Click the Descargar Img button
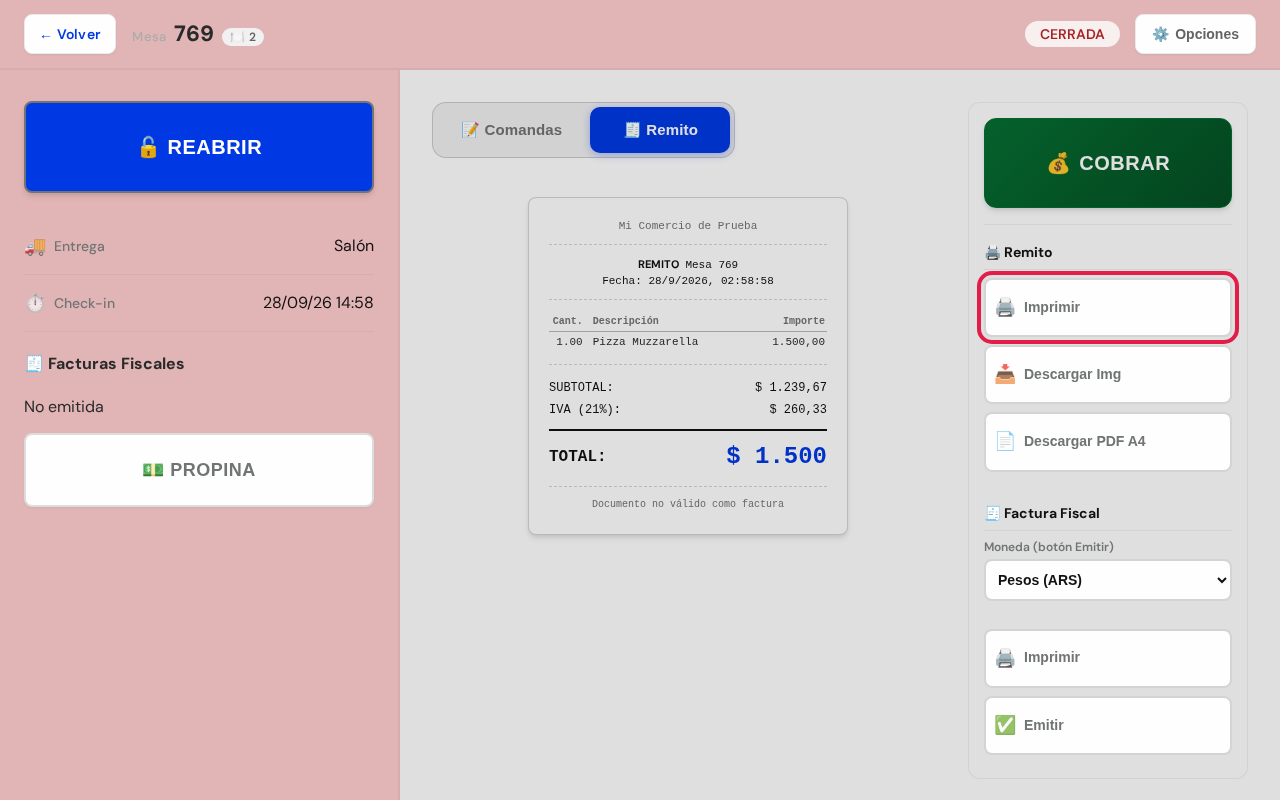 click(1108, 374)
